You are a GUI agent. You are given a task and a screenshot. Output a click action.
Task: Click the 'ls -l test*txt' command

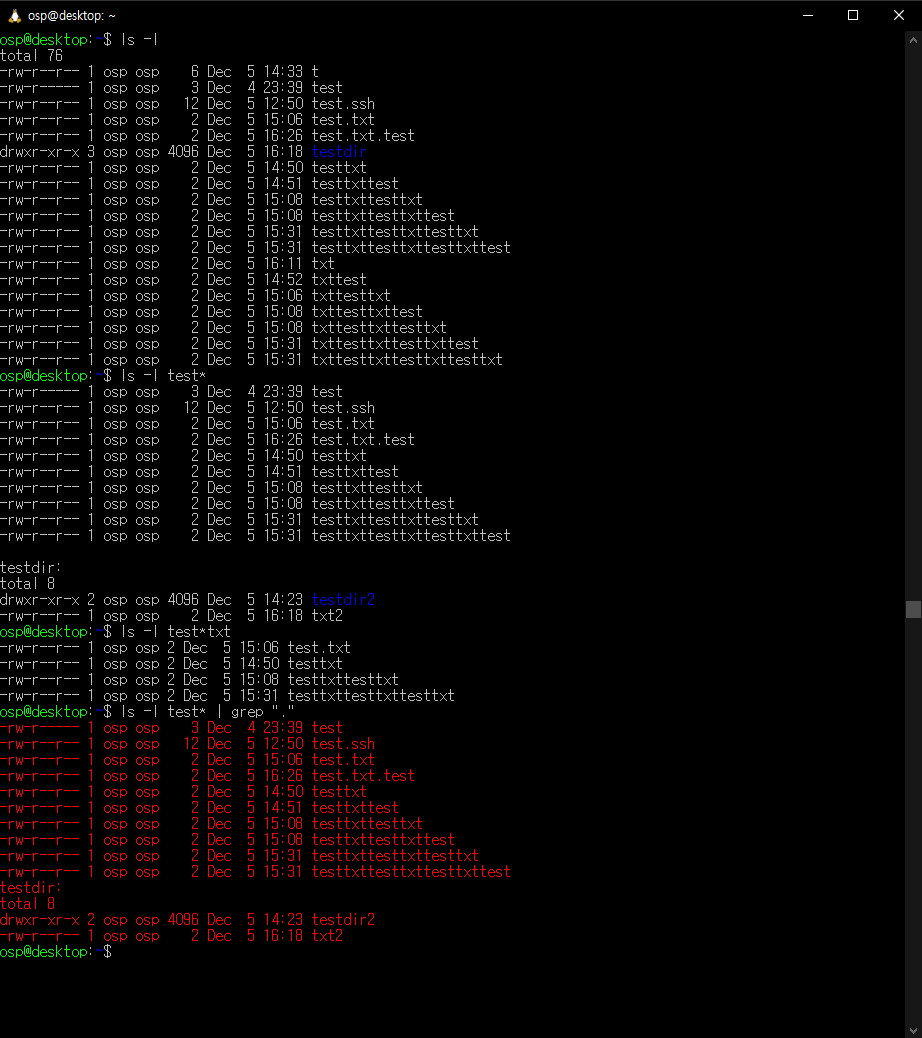tap(175, 632)
